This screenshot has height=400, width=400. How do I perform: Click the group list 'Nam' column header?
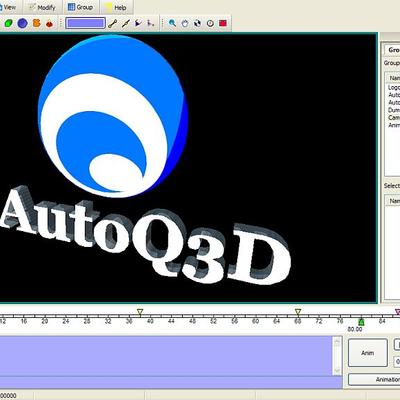click(x=393, y=78)
